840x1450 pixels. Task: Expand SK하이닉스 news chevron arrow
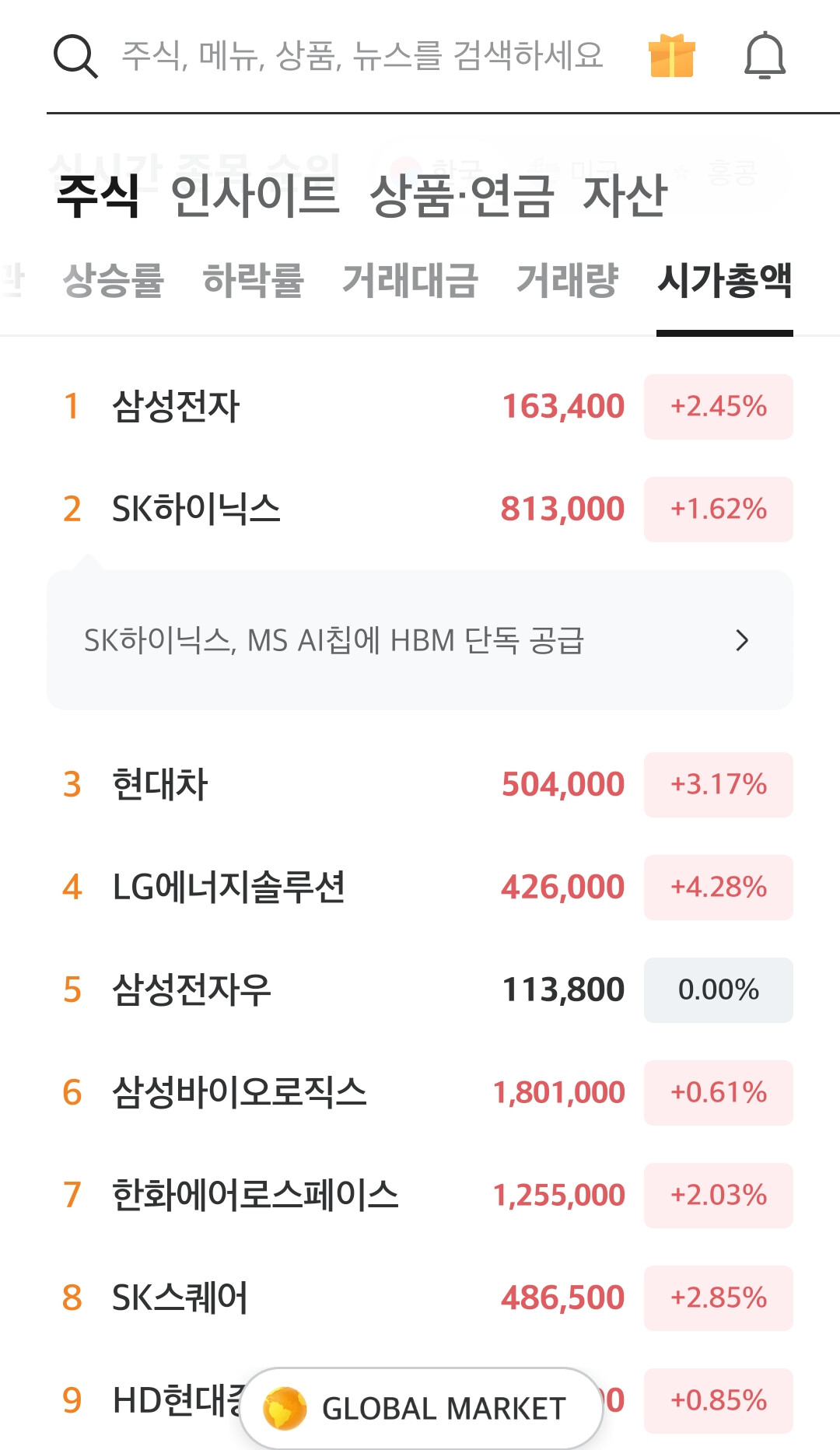[x=742, y=640]
